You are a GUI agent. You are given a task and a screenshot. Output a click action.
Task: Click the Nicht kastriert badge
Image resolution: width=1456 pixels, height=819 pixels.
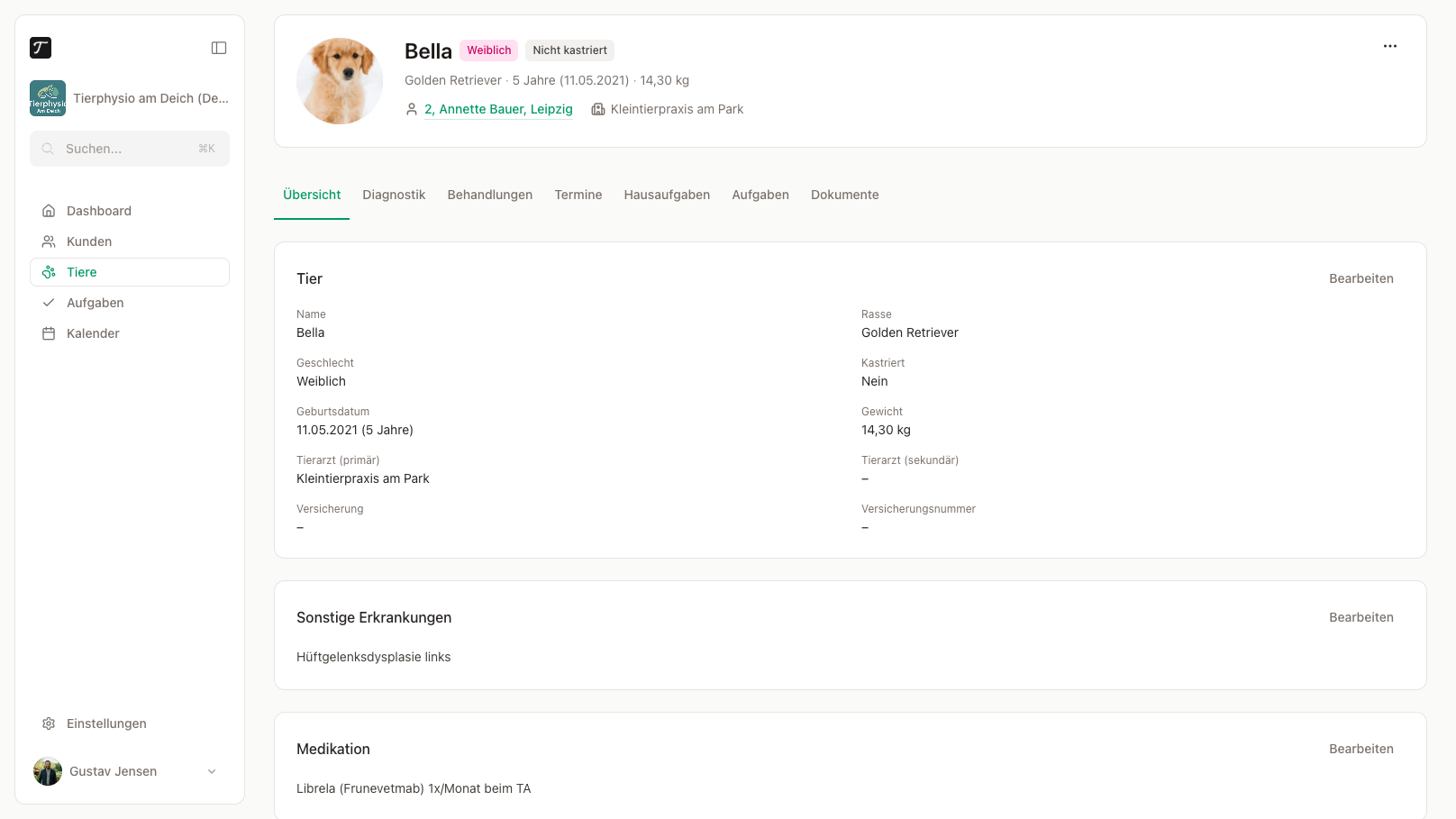[569, 50]
